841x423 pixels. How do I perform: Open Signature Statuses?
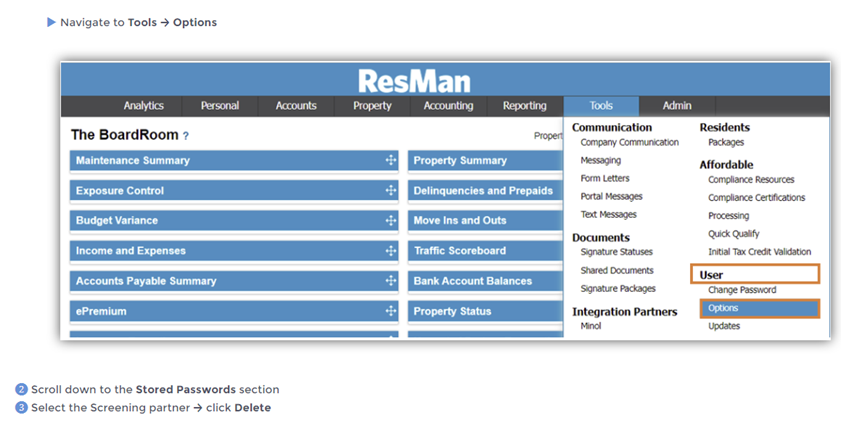click(x=616, y=252)
